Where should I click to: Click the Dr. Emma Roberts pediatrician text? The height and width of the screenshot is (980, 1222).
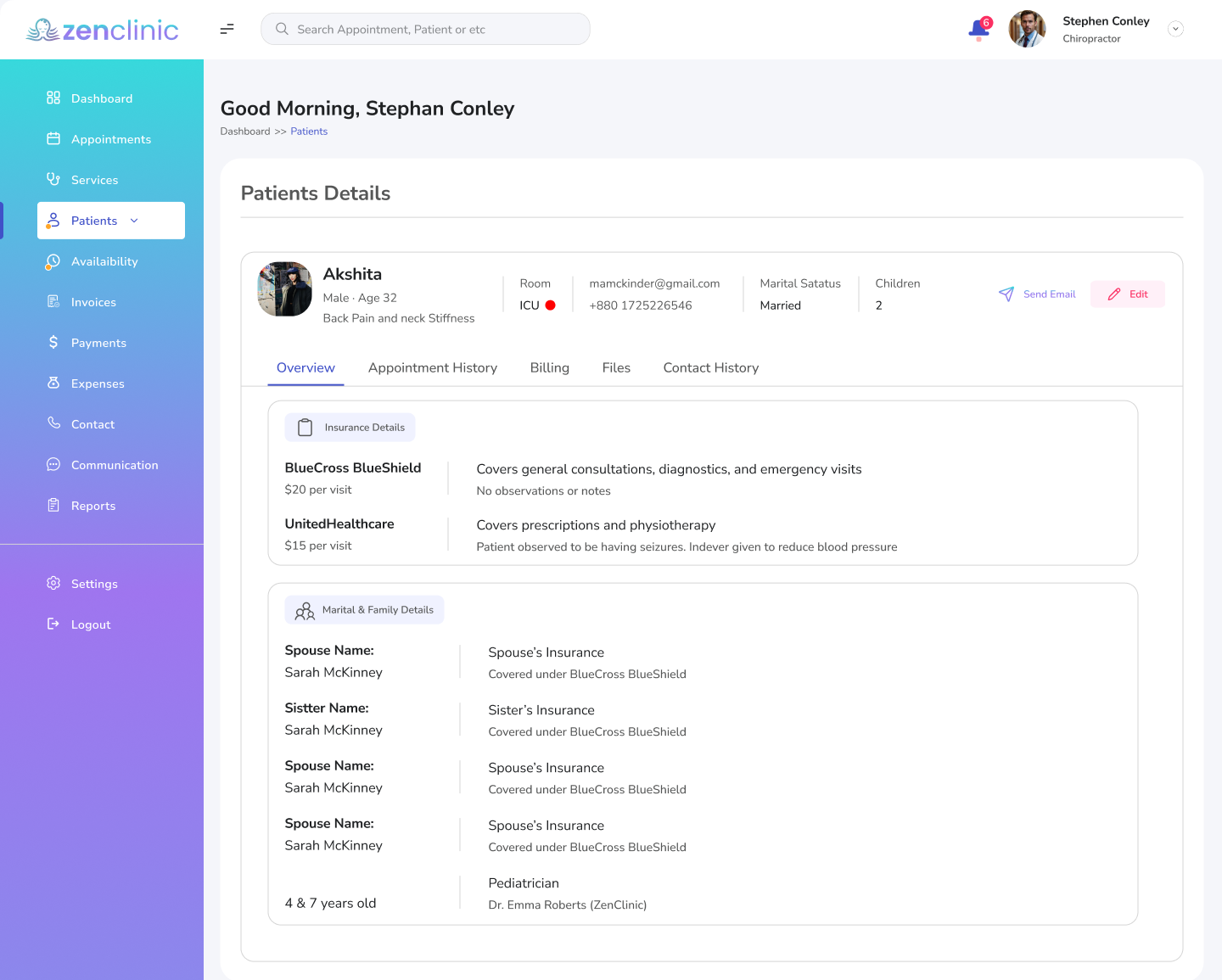[x=568, y=905]
